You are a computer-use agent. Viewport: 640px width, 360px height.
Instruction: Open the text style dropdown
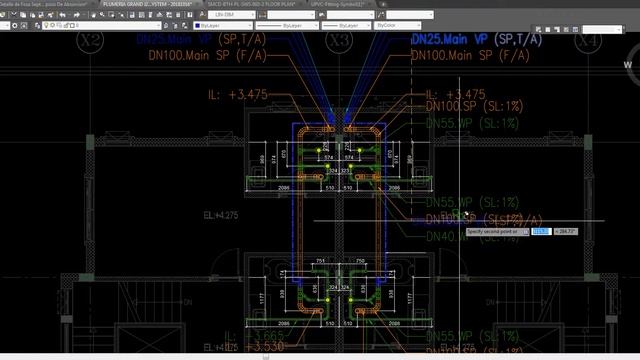231,15
